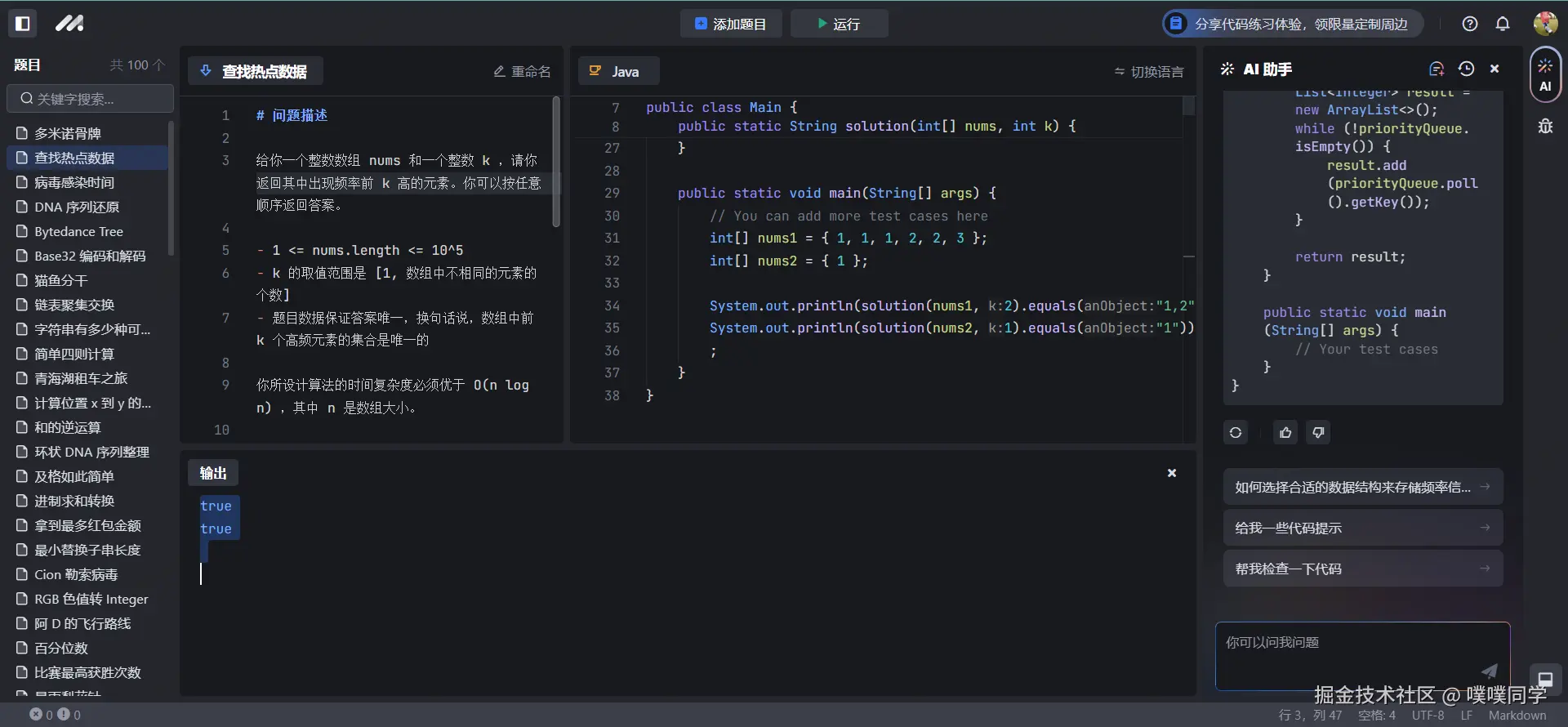Focus the 关键字搜索 search field
Image resolution: width=1568 pixels, height=727 pixels.
click(x=90, y=99)
